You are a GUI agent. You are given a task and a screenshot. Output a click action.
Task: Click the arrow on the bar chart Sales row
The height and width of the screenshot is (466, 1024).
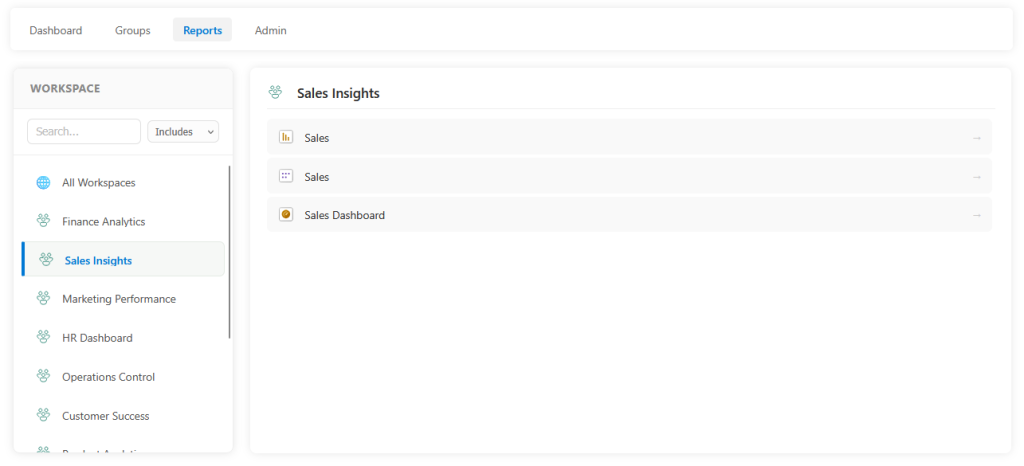976,138
